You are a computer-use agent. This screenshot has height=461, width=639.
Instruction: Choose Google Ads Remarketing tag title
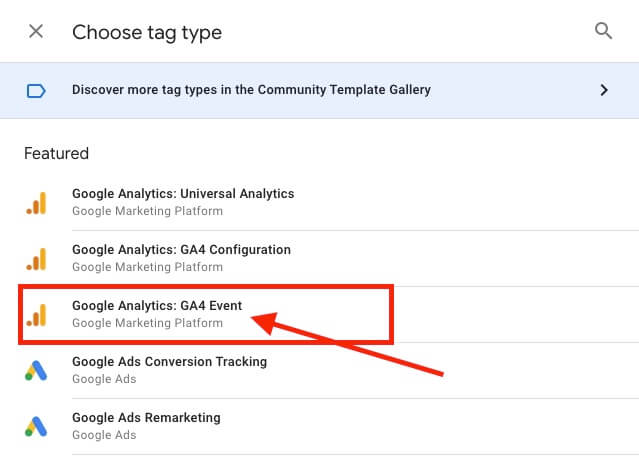(146, 418)
